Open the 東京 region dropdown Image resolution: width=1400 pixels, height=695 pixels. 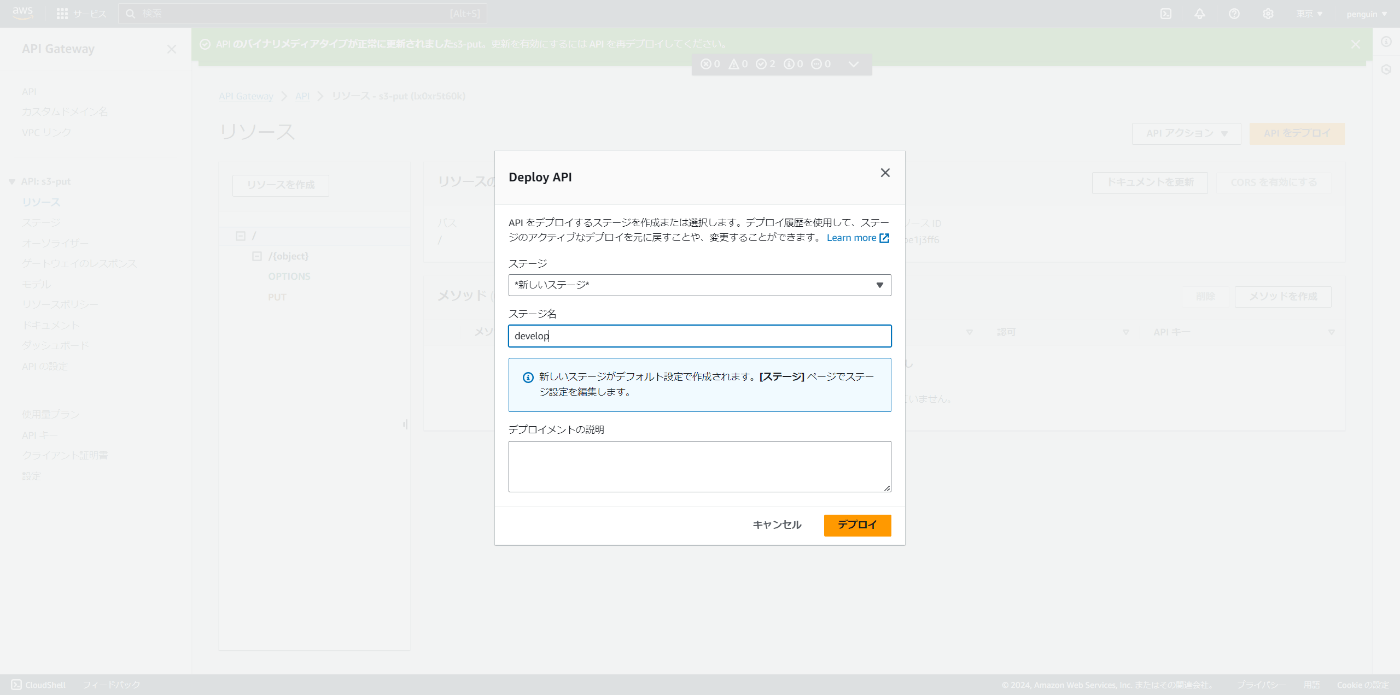pos(1309,14)
